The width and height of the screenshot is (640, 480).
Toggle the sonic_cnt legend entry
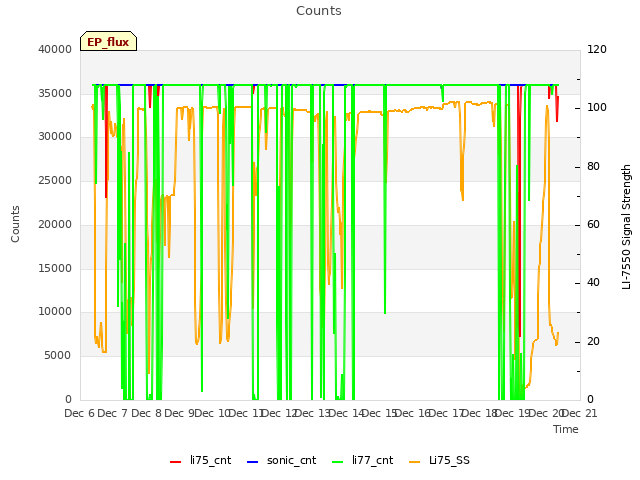[282, 460]
